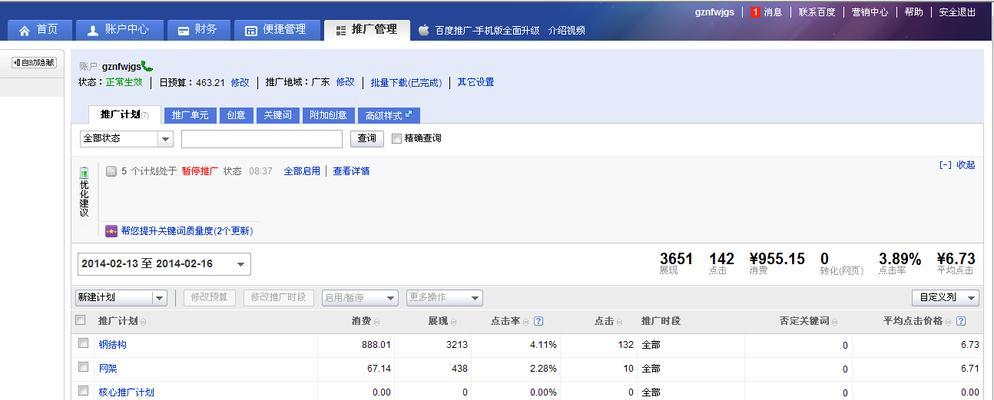The height and width of the screenshot is (400, 994).
Task: Check the select-all box in table header
Action: [x=81, y=320]
